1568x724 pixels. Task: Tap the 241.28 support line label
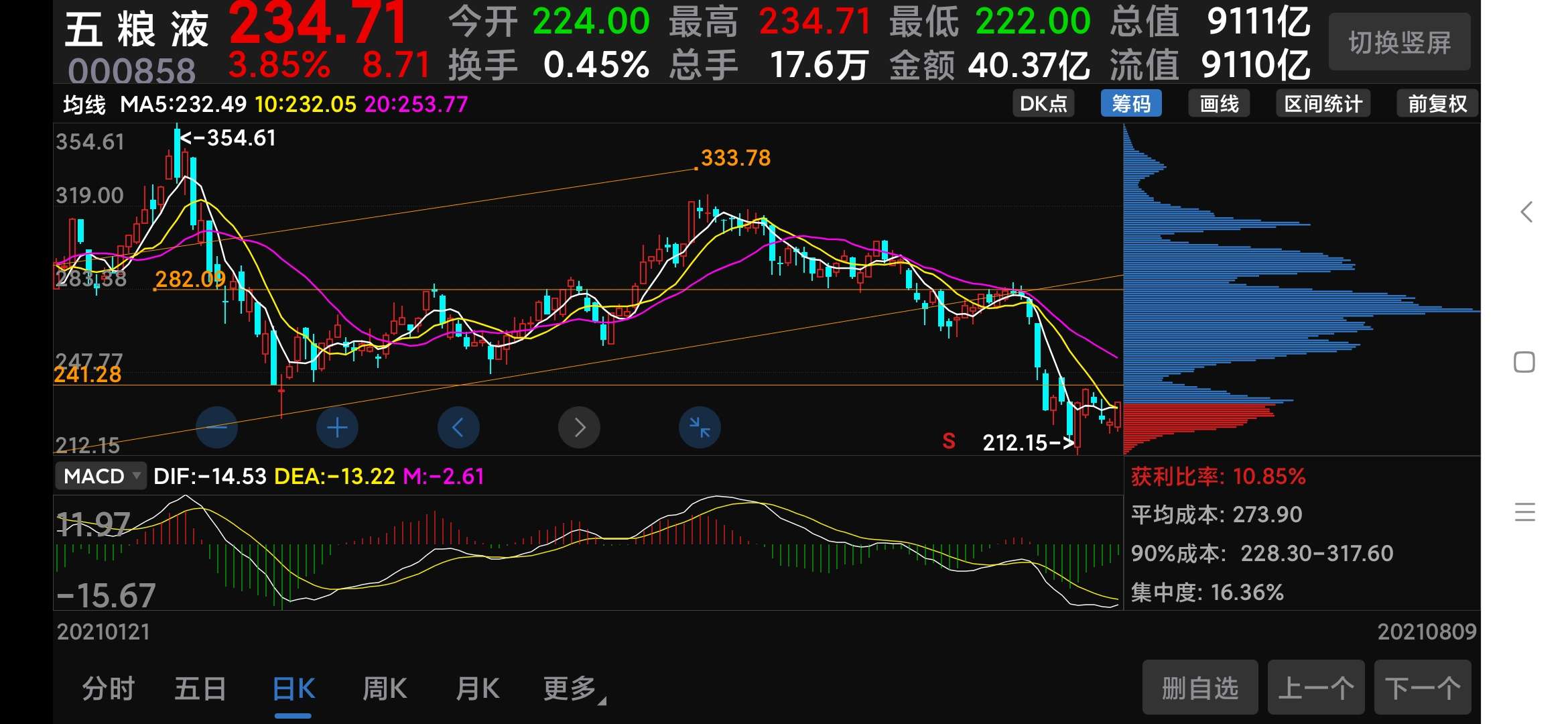tap(88, 374)
